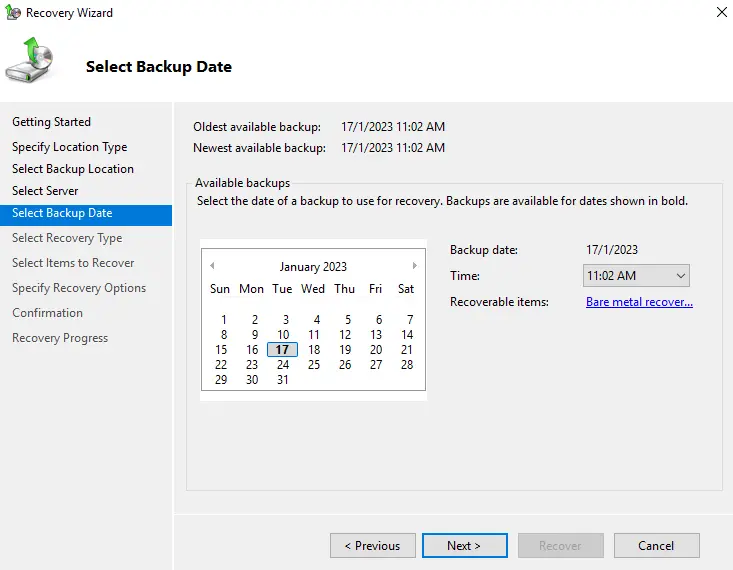Cancel the recovery wizard
Viewport: 733px width, 570px height.
point(656,545)
